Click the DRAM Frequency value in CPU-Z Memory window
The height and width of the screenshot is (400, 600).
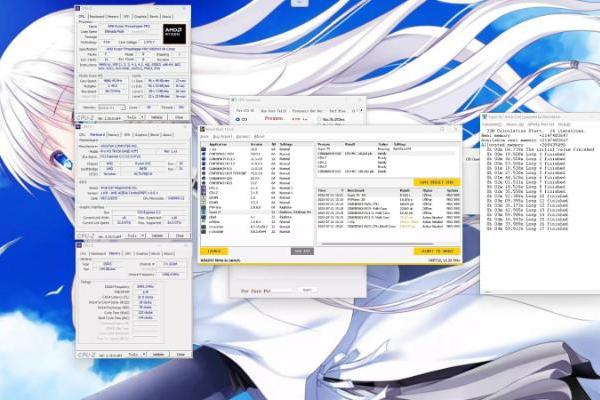145,286
